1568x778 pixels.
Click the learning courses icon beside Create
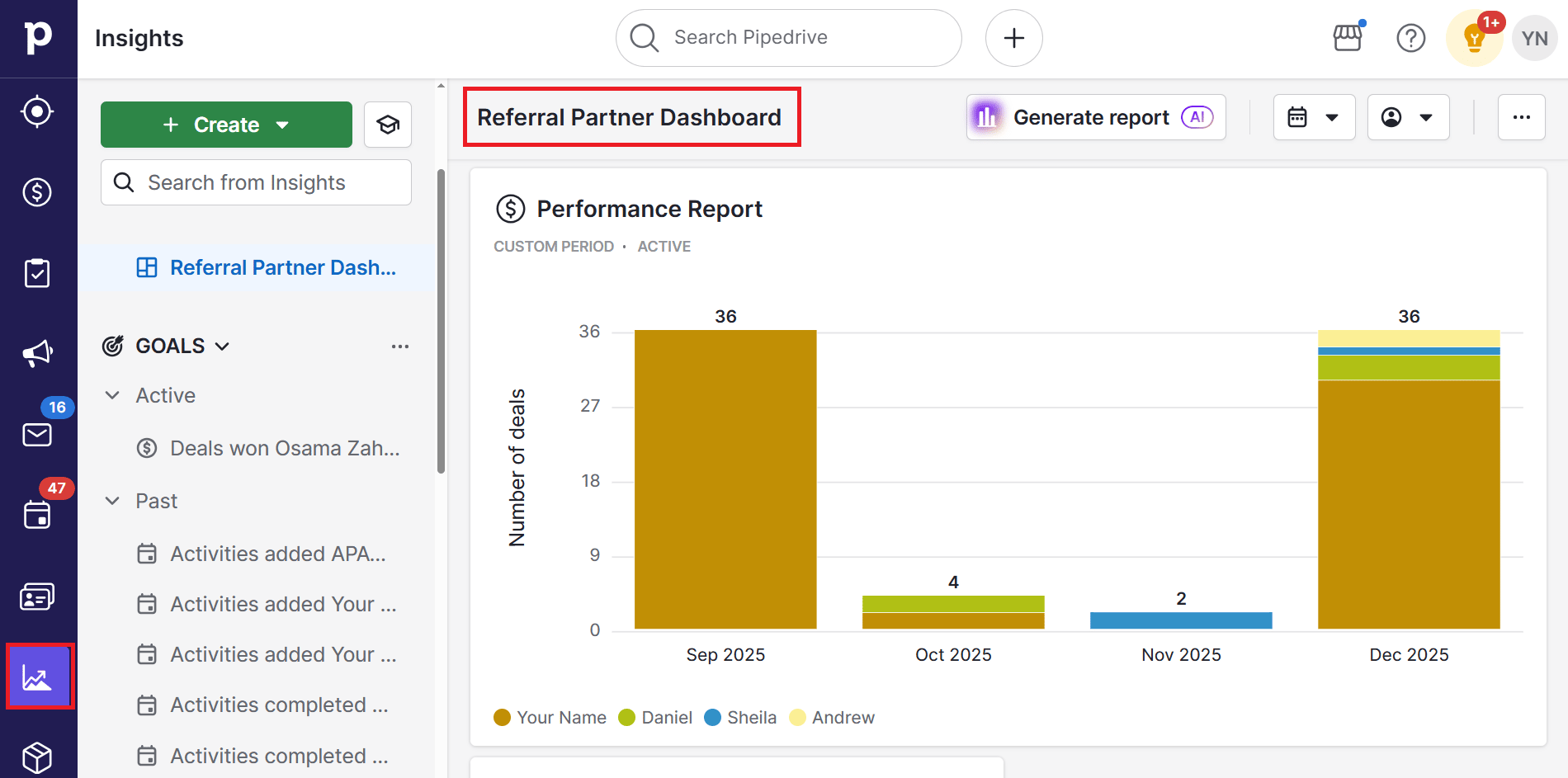(x=388, y=125)
